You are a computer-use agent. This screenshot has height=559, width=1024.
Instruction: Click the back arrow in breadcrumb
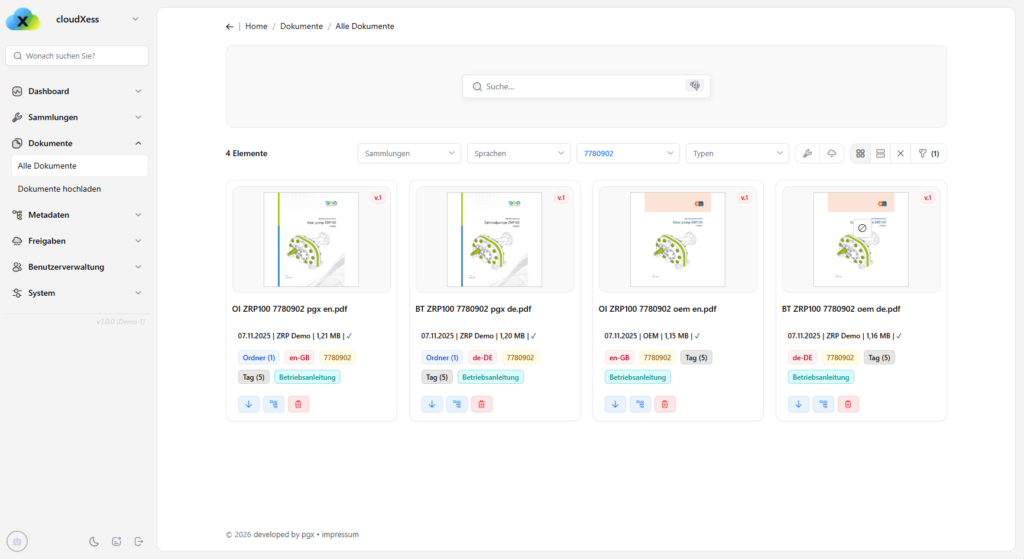(x=229, y=27)
